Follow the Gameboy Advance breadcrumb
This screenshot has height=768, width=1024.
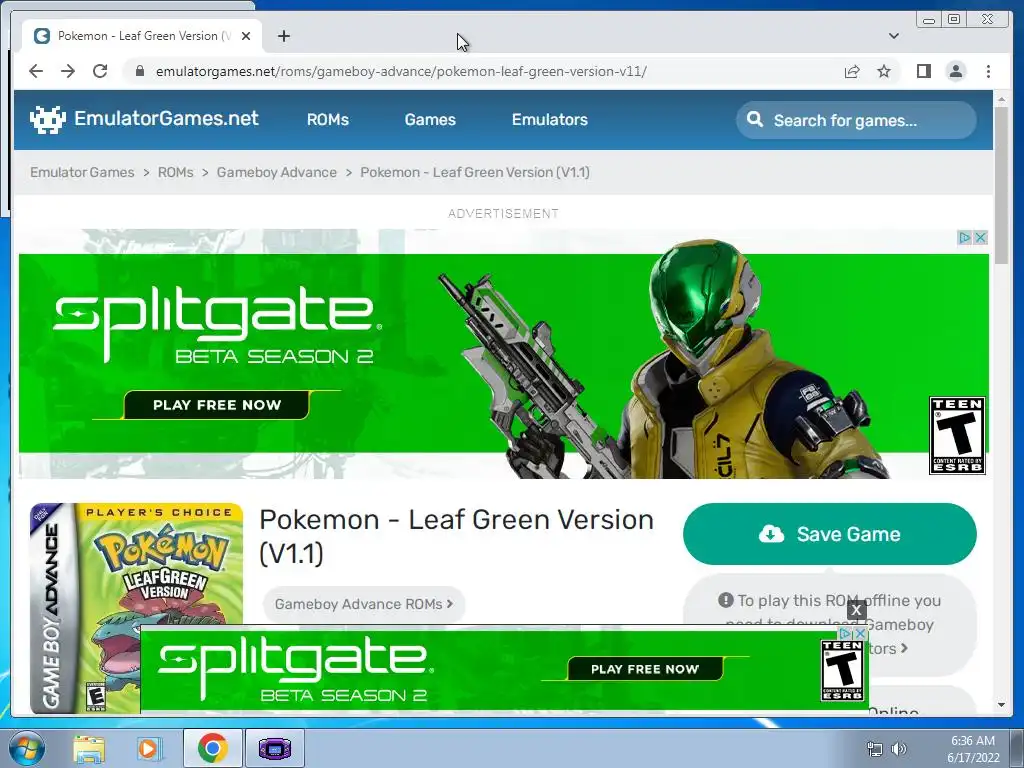click(277, 172)
